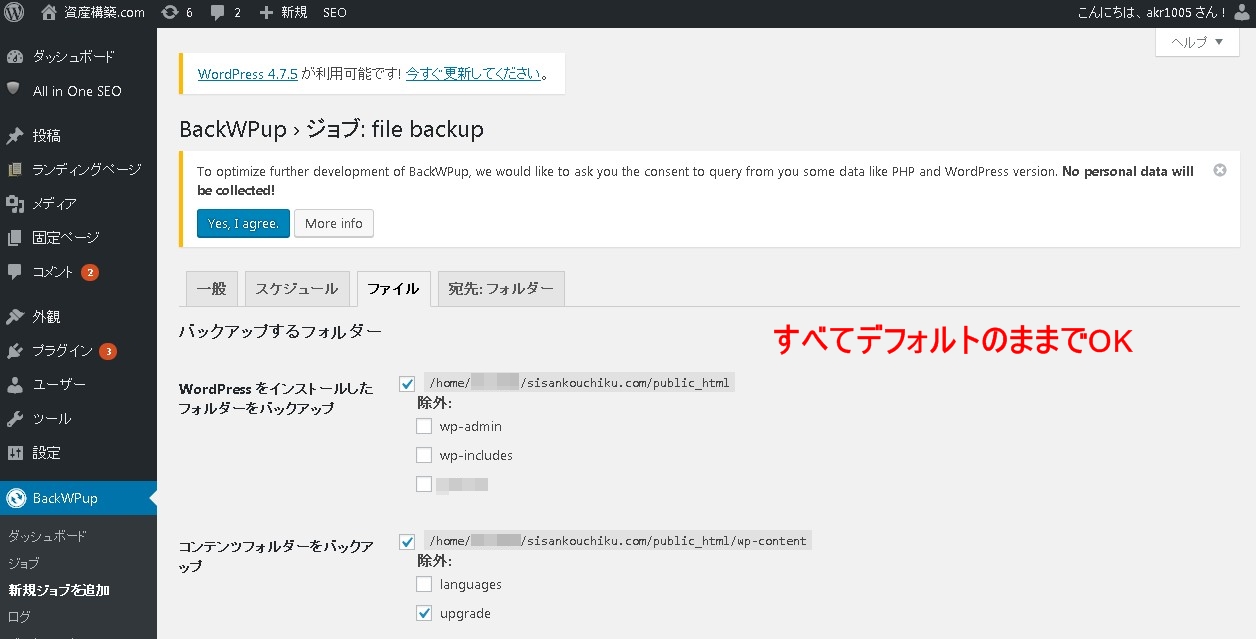Click the WordPress logo icon in admin bar
This screenshot has height=639, width=1256.
14,13
